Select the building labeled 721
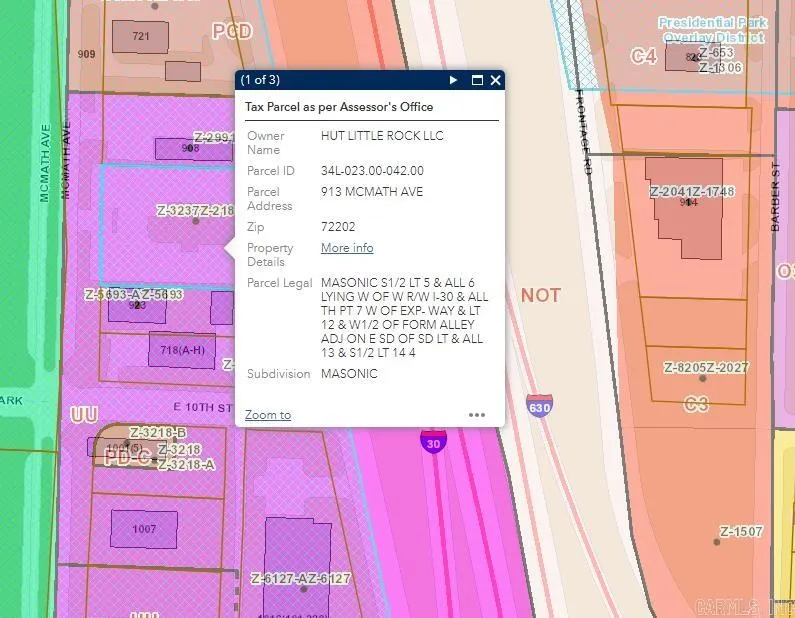The width and height of the screenshot is (795, 618). tap(140, 37)
